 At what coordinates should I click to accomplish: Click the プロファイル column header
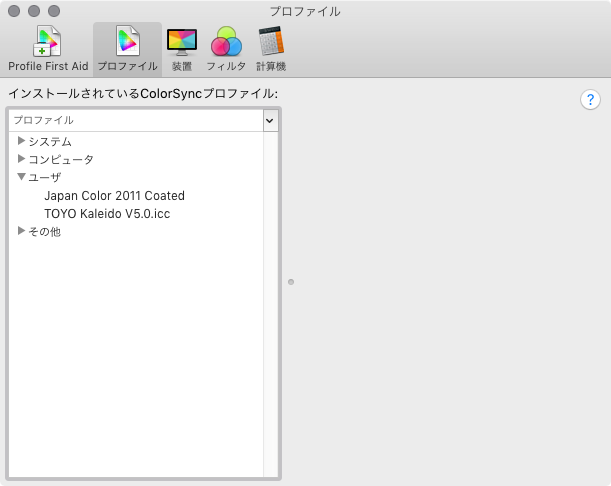[x=136, y=120]
